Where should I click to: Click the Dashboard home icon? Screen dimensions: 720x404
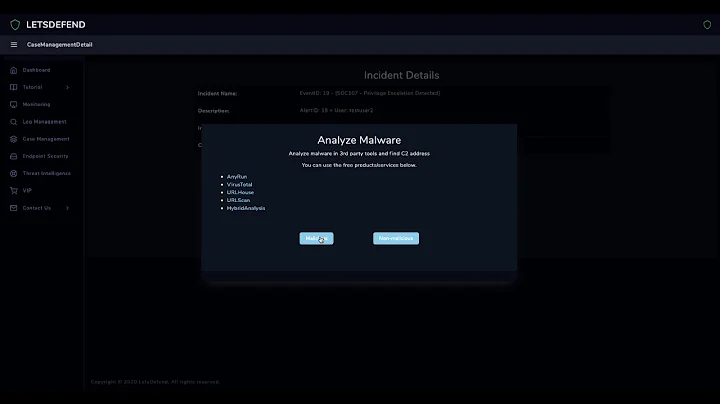pyautogui.click(x=13, y=70)
